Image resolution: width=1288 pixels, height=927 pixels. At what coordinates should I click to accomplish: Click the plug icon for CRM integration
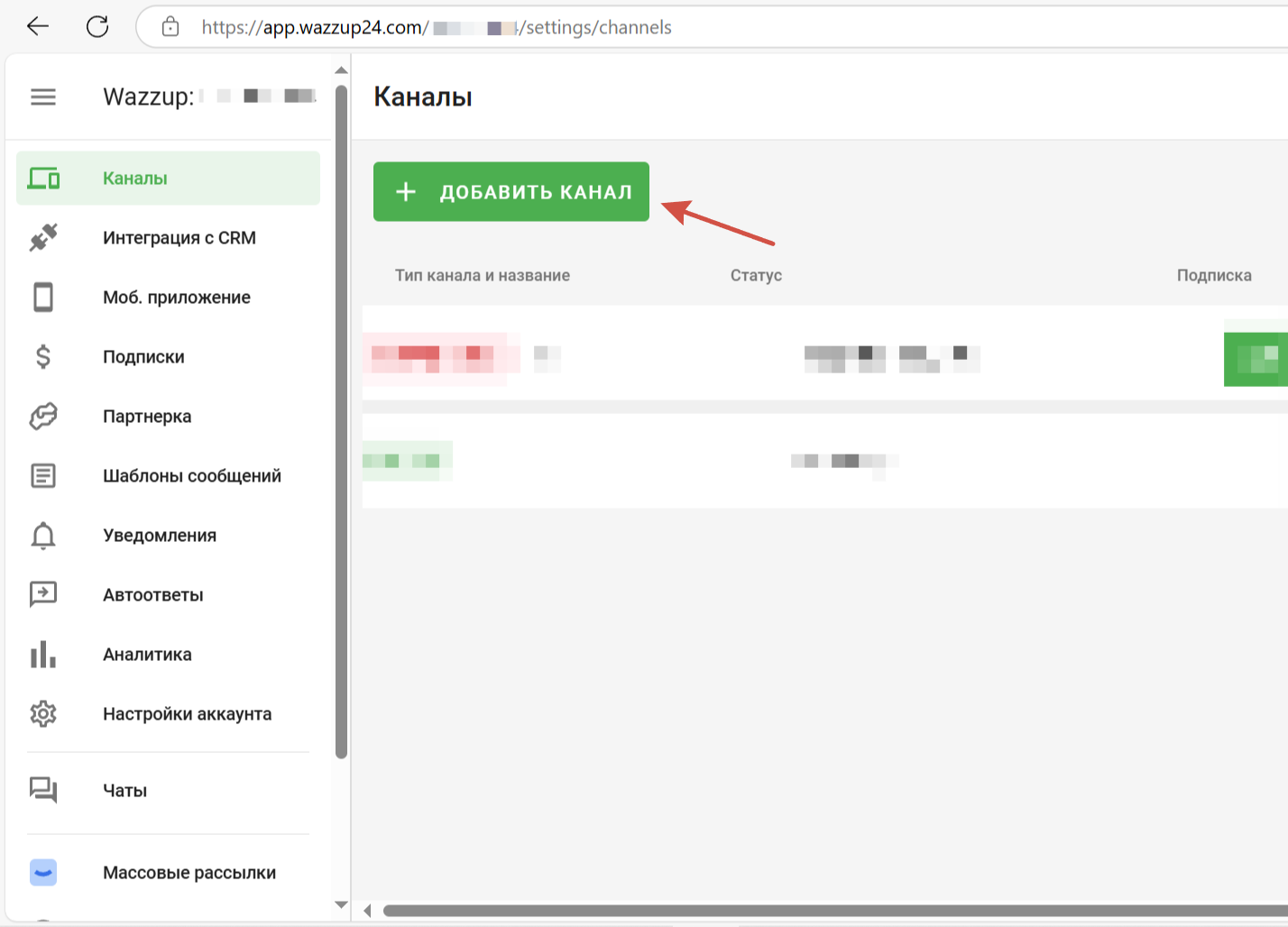point(43,238)
